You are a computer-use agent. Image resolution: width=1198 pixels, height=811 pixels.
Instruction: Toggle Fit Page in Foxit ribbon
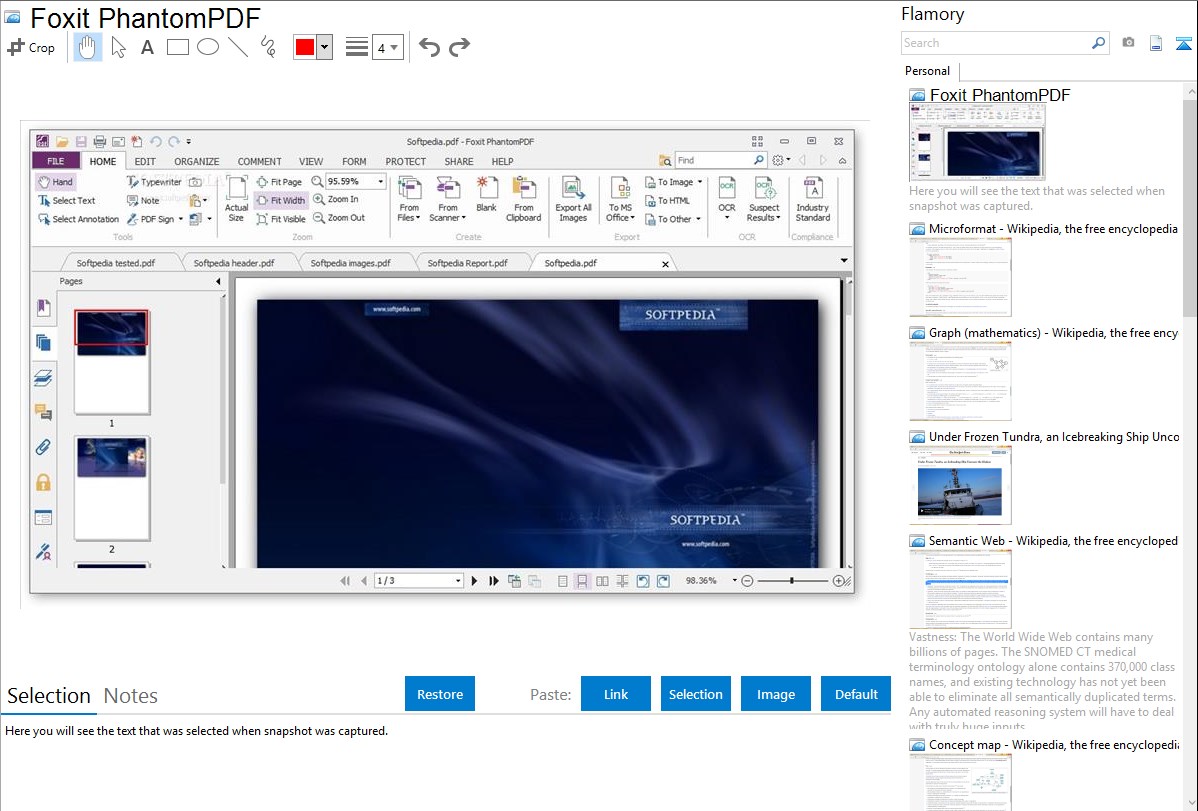pos(279,182)
